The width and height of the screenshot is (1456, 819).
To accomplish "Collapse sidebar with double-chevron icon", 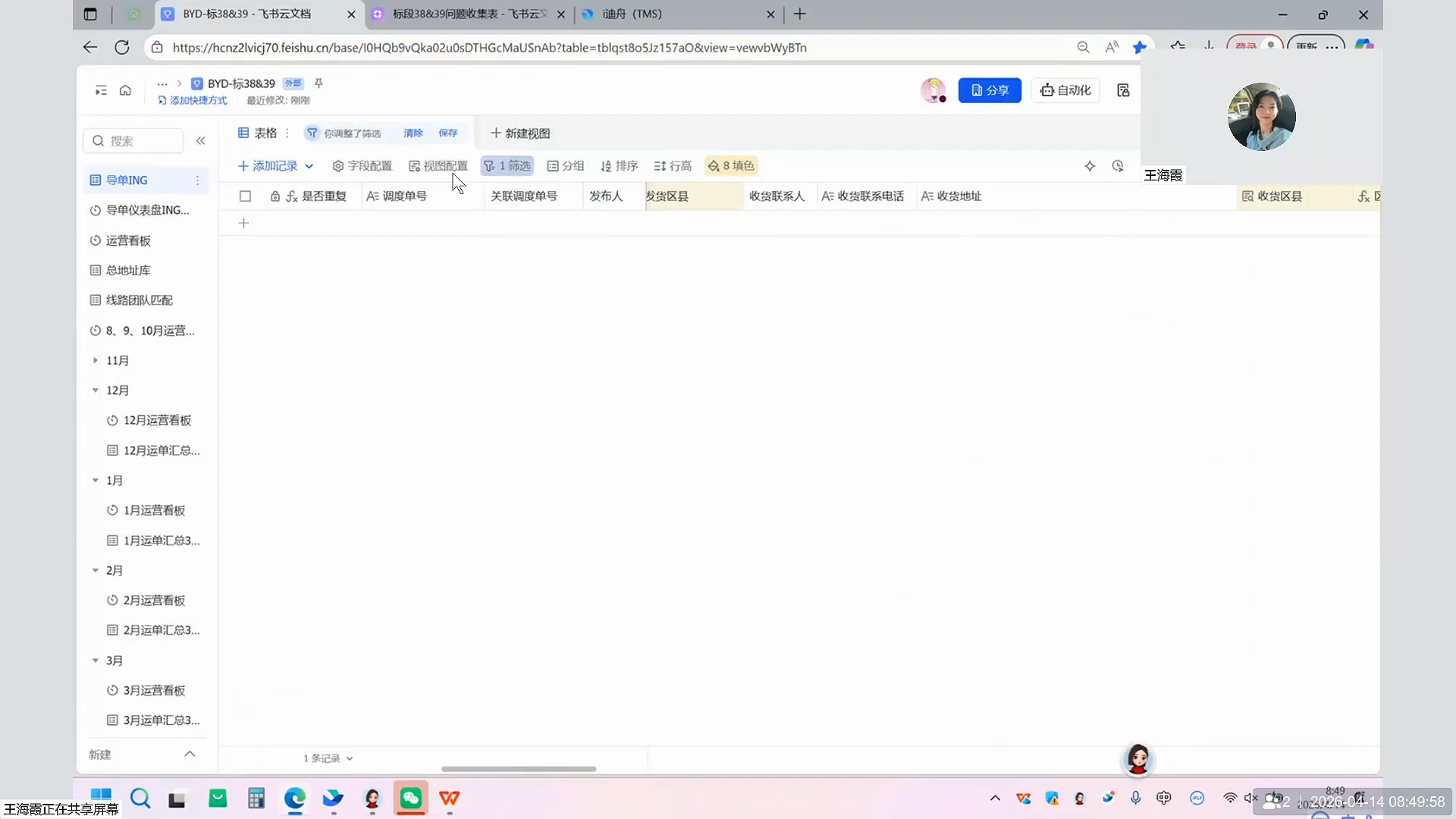I will pos(200,141).
